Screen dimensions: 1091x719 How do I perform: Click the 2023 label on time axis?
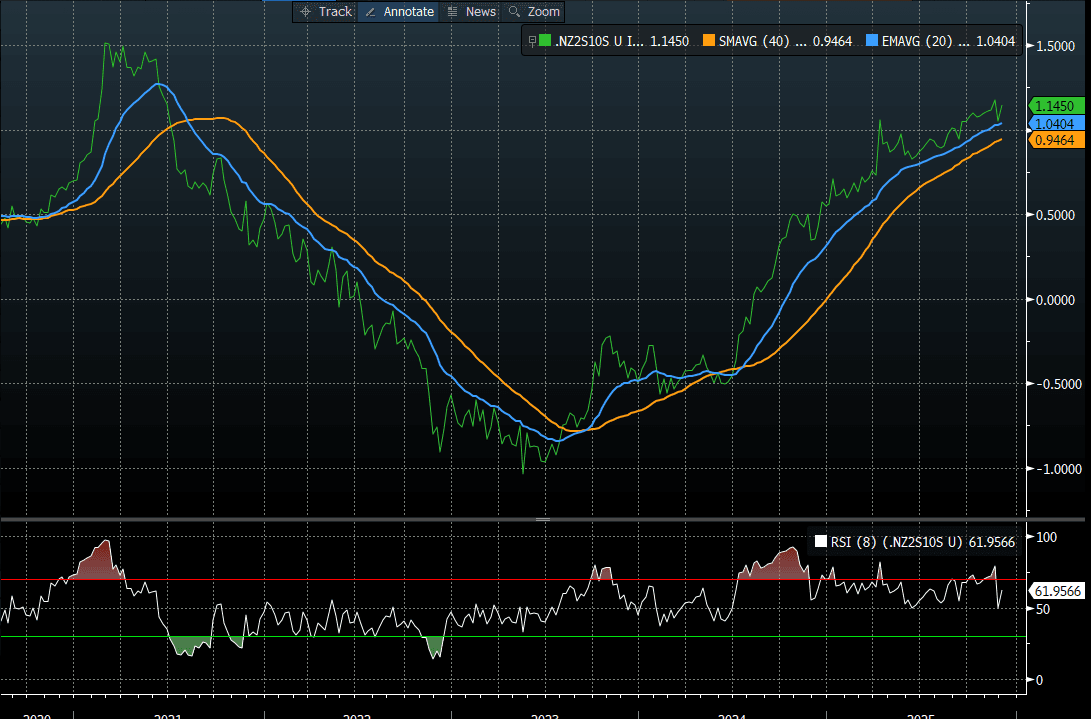pos(544,716)
